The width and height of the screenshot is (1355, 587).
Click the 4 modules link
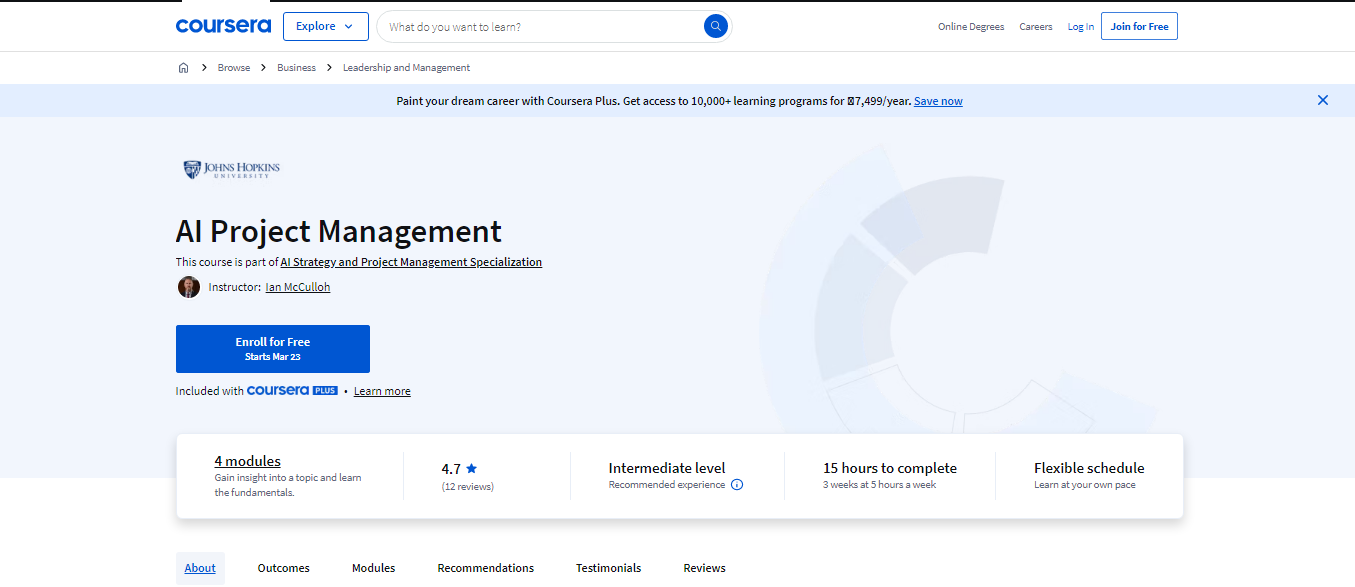coord(247,461)
